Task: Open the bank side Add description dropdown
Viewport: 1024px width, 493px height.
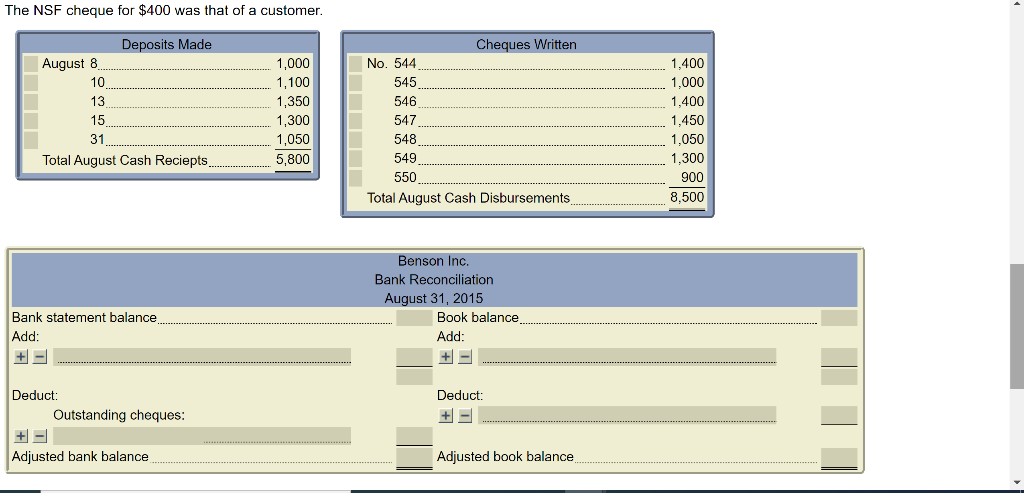Action: point(202,357)
